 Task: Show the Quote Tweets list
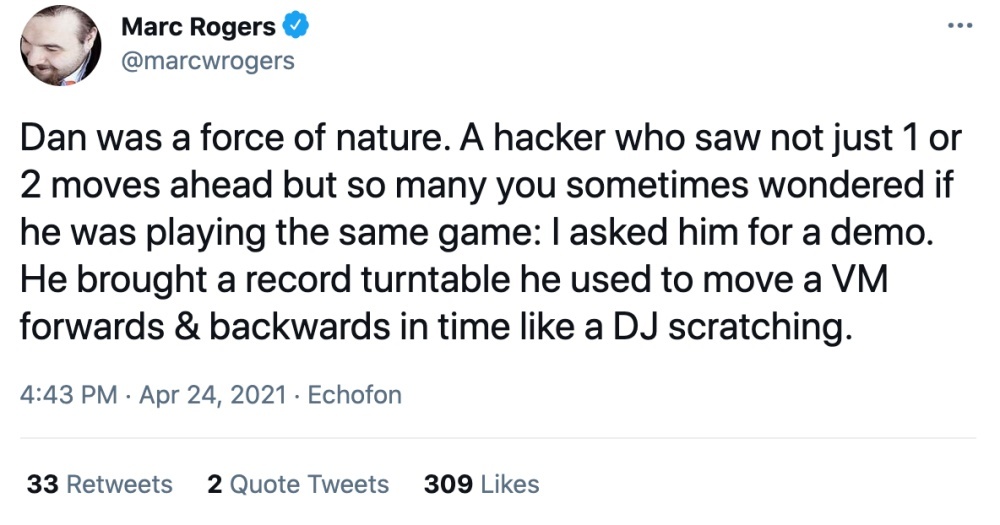pos(309,485)
